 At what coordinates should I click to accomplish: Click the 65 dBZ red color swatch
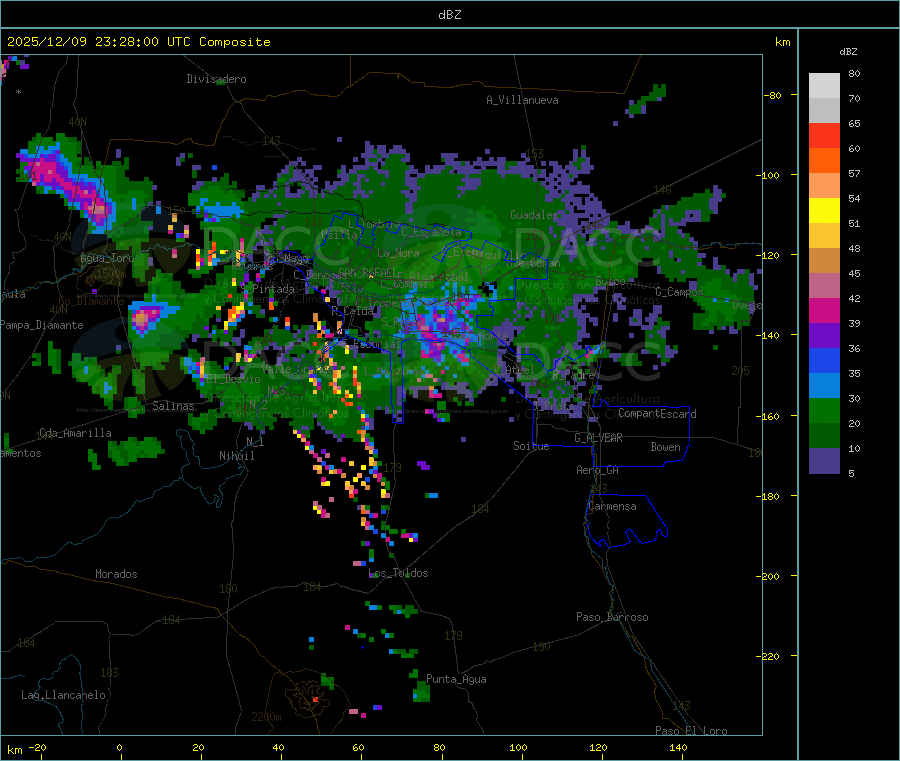[x=824, y=135]
